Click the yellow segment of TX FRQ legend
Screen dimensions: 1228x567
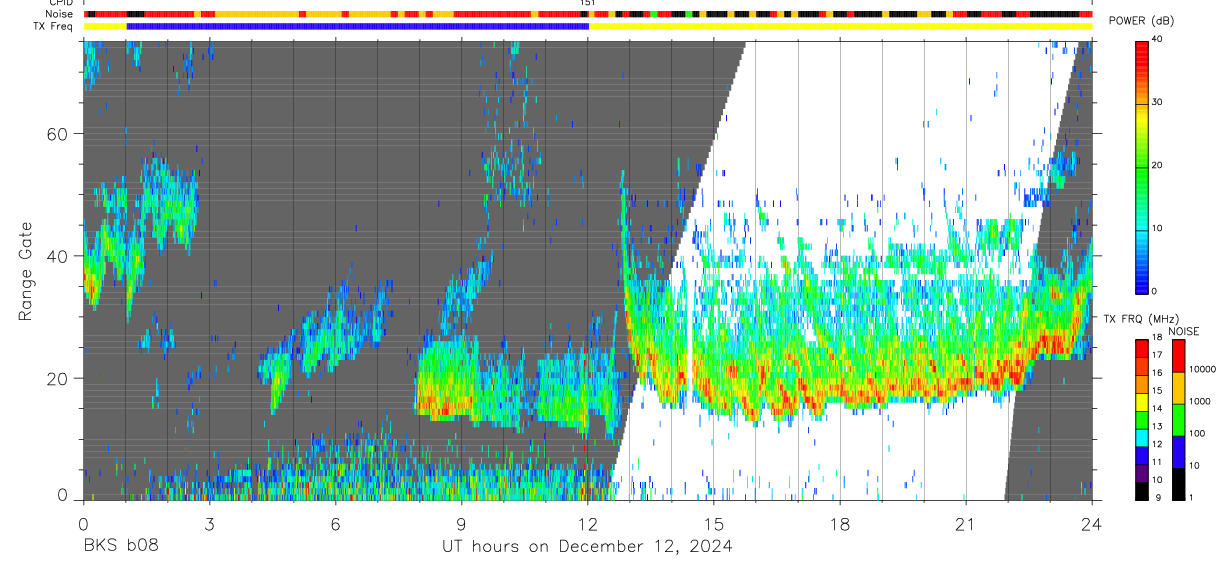tap(1141, 402)
